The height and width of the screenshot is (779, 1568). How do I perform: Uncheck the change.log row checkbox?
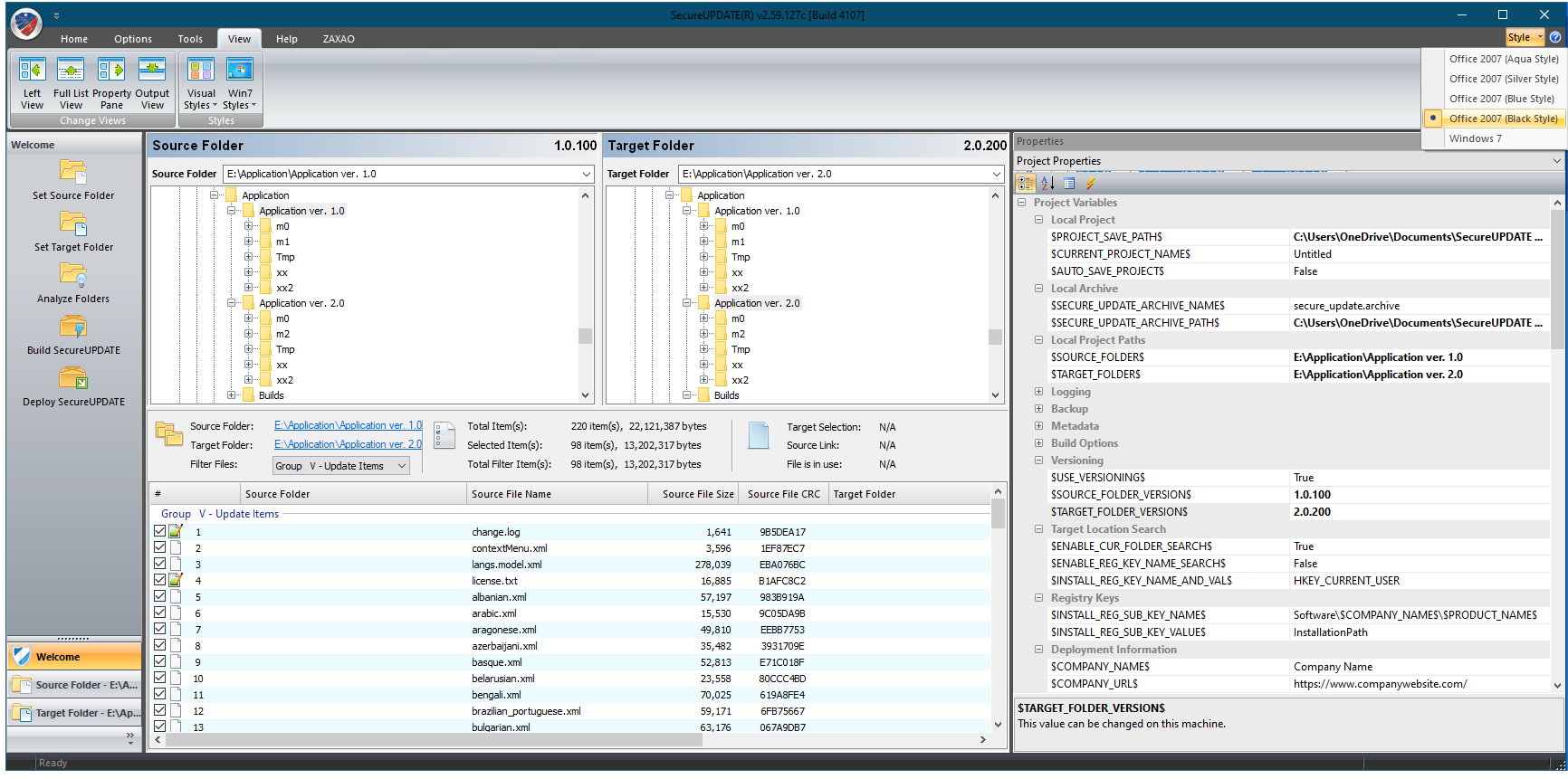coord(160,531)
